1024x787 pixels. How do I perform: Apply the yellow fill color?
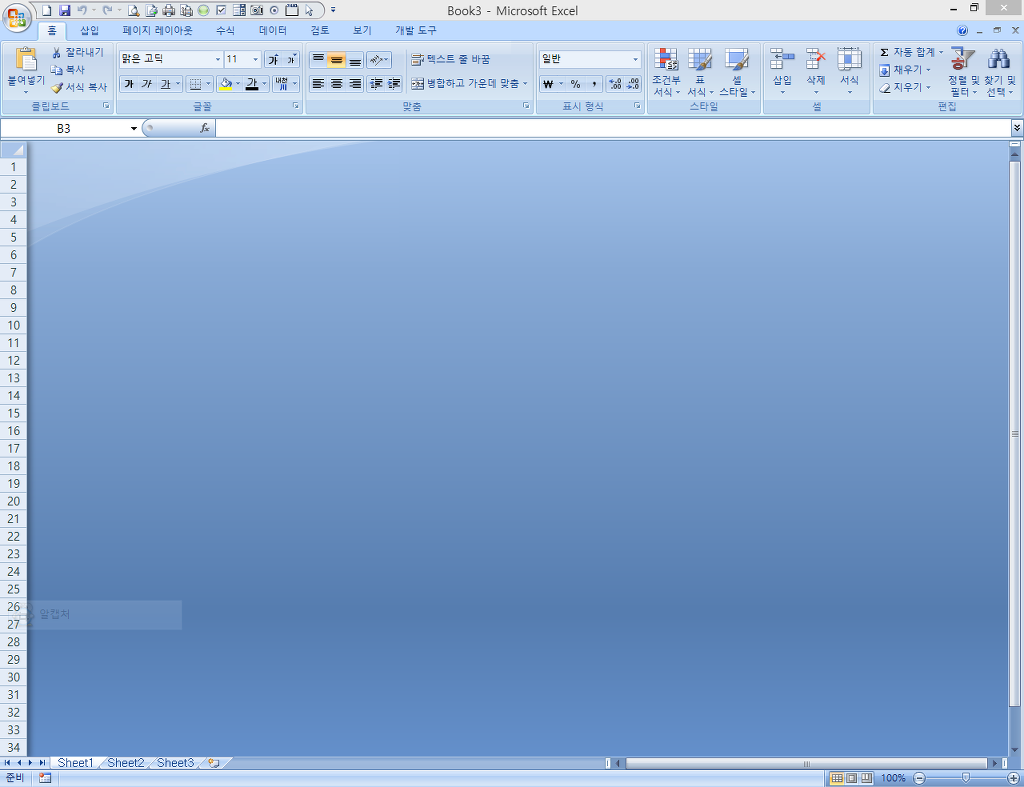226,84
